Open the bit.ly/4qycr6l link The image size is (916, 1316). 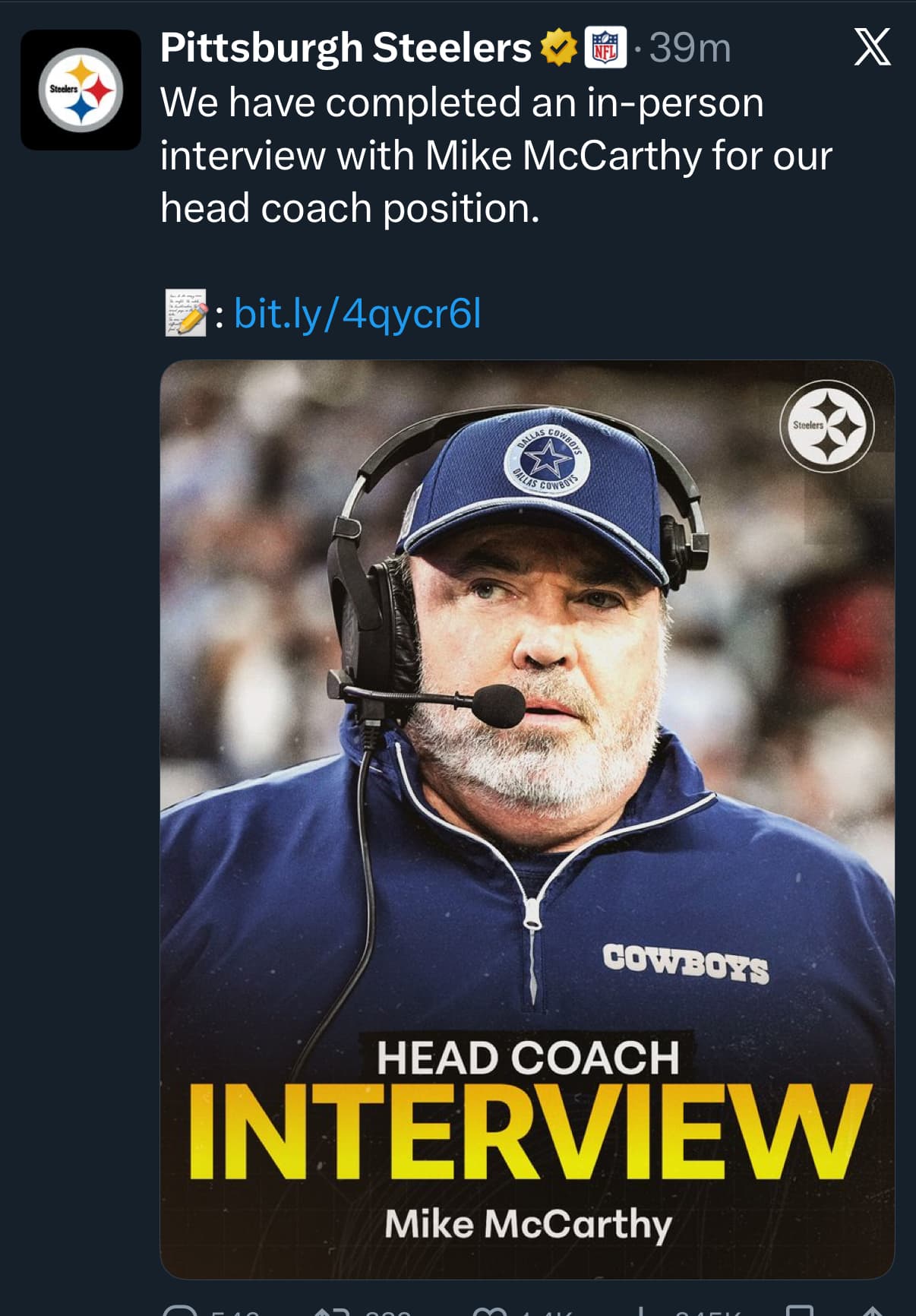click(x=358, y=313)
